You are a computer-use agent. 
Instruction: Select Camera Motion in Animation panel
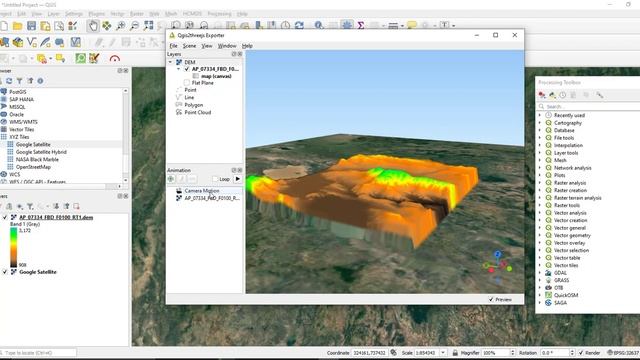(x=202, y=191)
